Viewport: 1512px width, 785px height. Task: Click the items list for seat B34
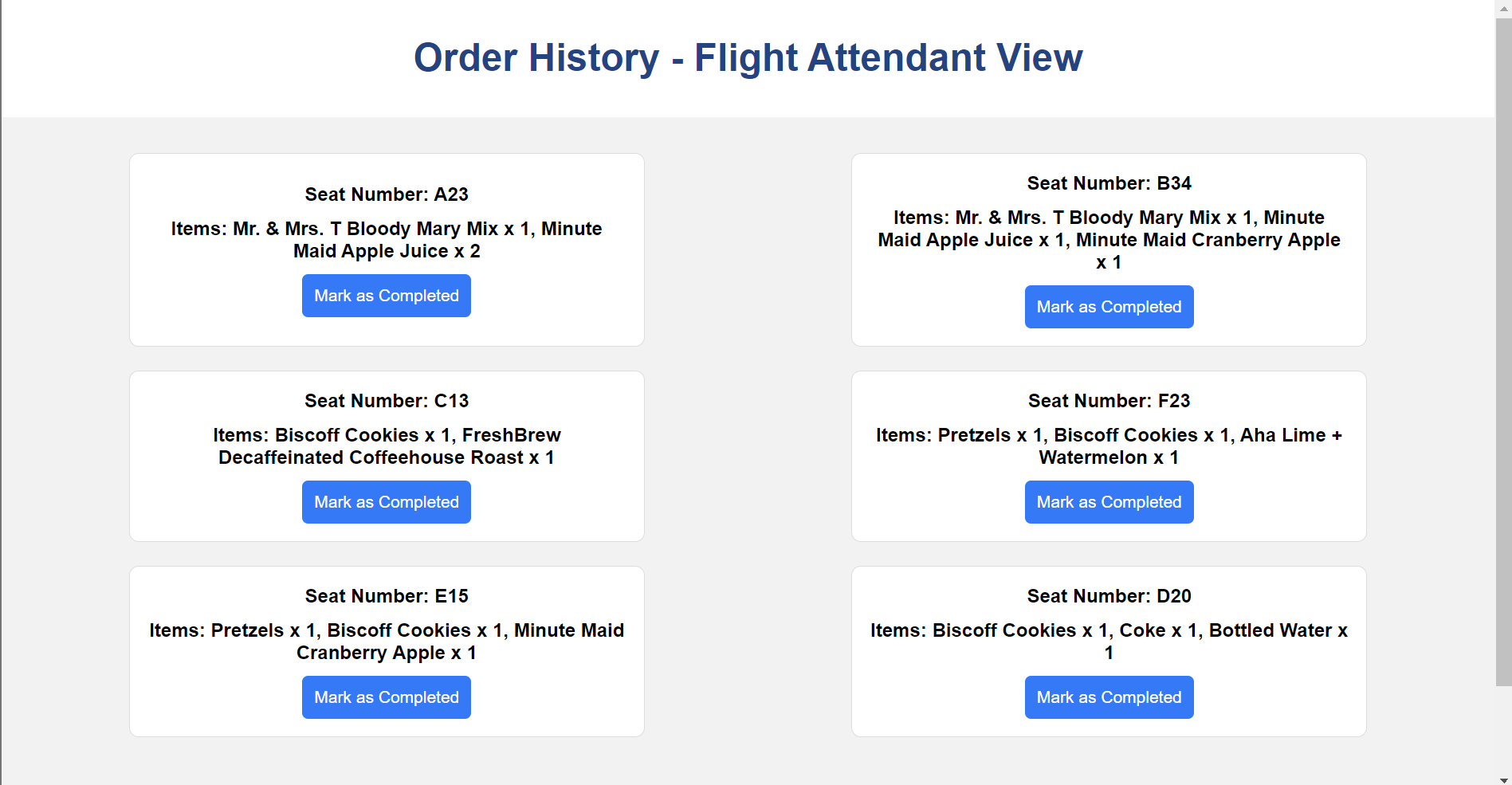point(1109,240)
